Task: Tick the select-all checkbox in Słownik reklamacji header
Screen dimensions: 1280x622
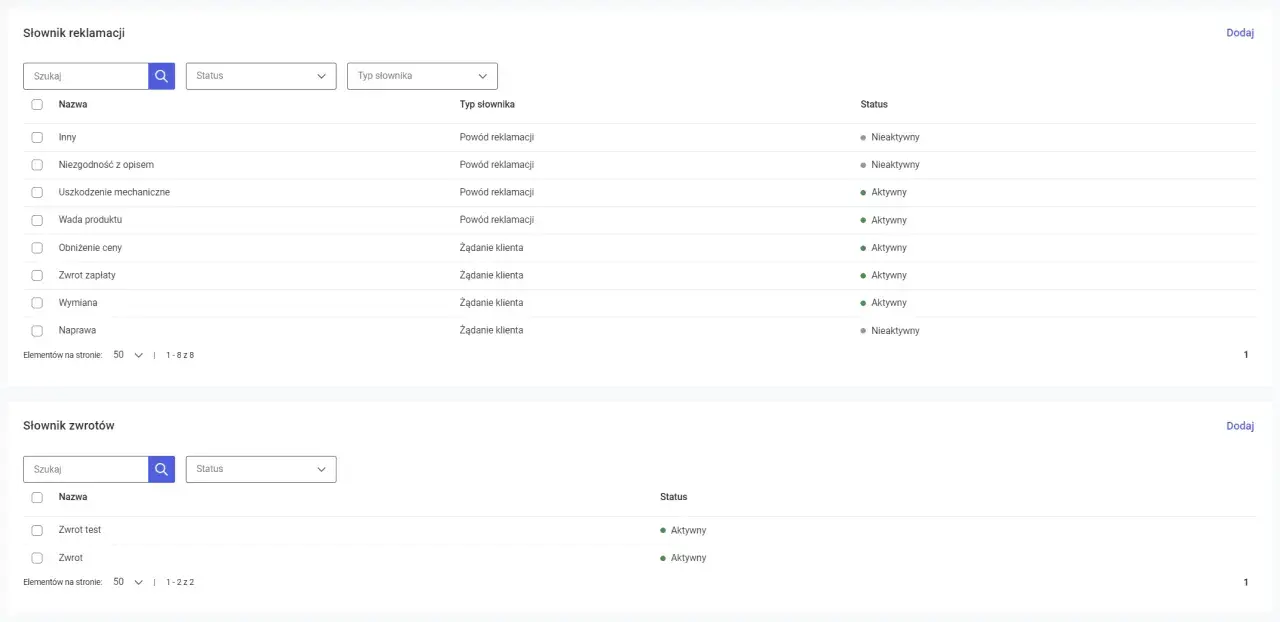Action: 37,104
